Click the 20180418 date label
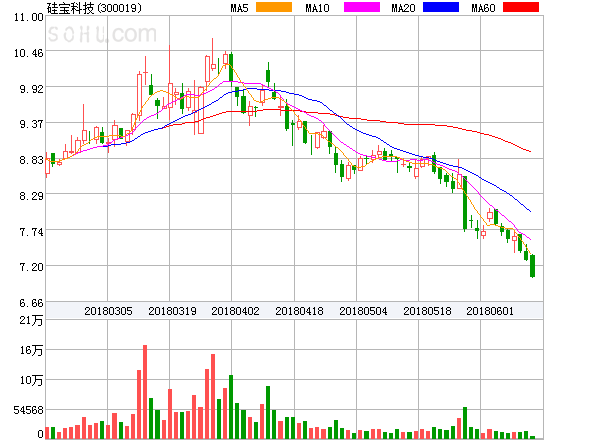Screen dimensions: 600x440 pos(299,311)
